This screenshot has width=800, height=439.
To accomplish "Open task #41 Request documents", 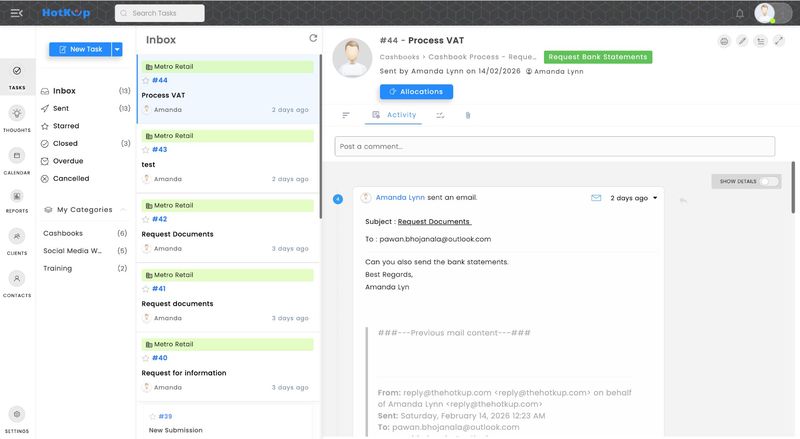I will (x=228, y=298).
